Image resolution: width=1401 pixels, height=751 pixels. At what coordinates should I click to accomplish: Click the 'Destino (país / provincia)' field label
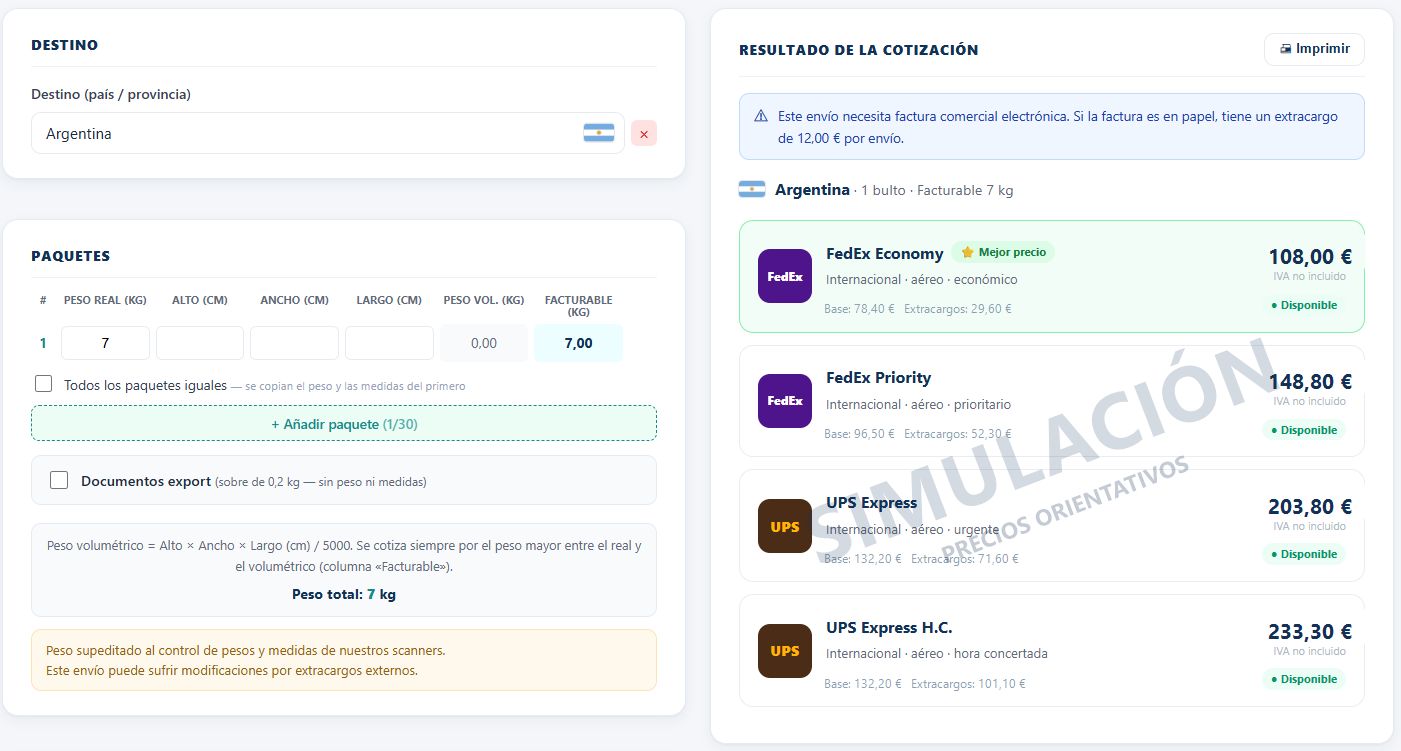(x=111, y=95)
